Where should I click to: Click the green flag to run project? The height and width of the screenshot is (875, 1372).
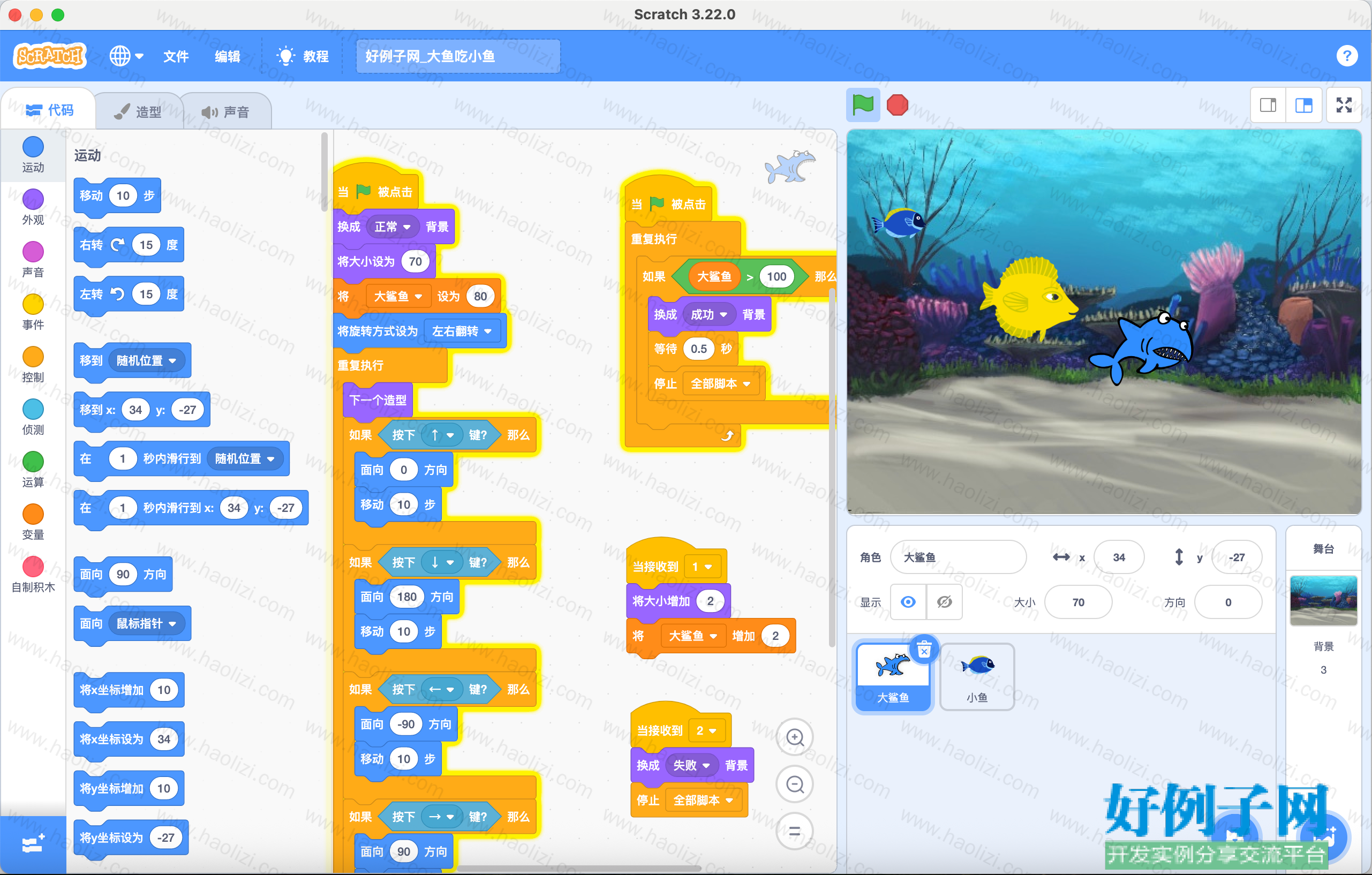point(863,105)
